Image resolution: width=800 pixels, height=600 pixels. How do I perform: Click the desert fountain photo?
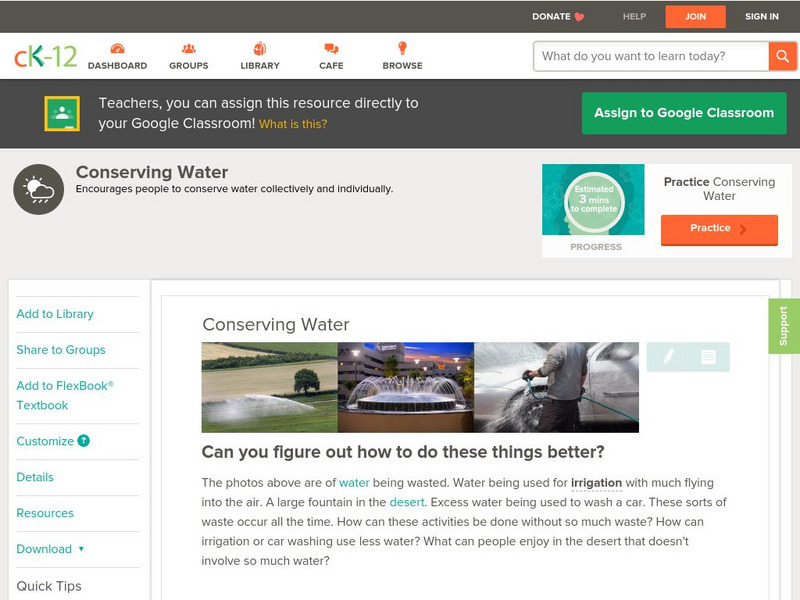tap(406, 387)
